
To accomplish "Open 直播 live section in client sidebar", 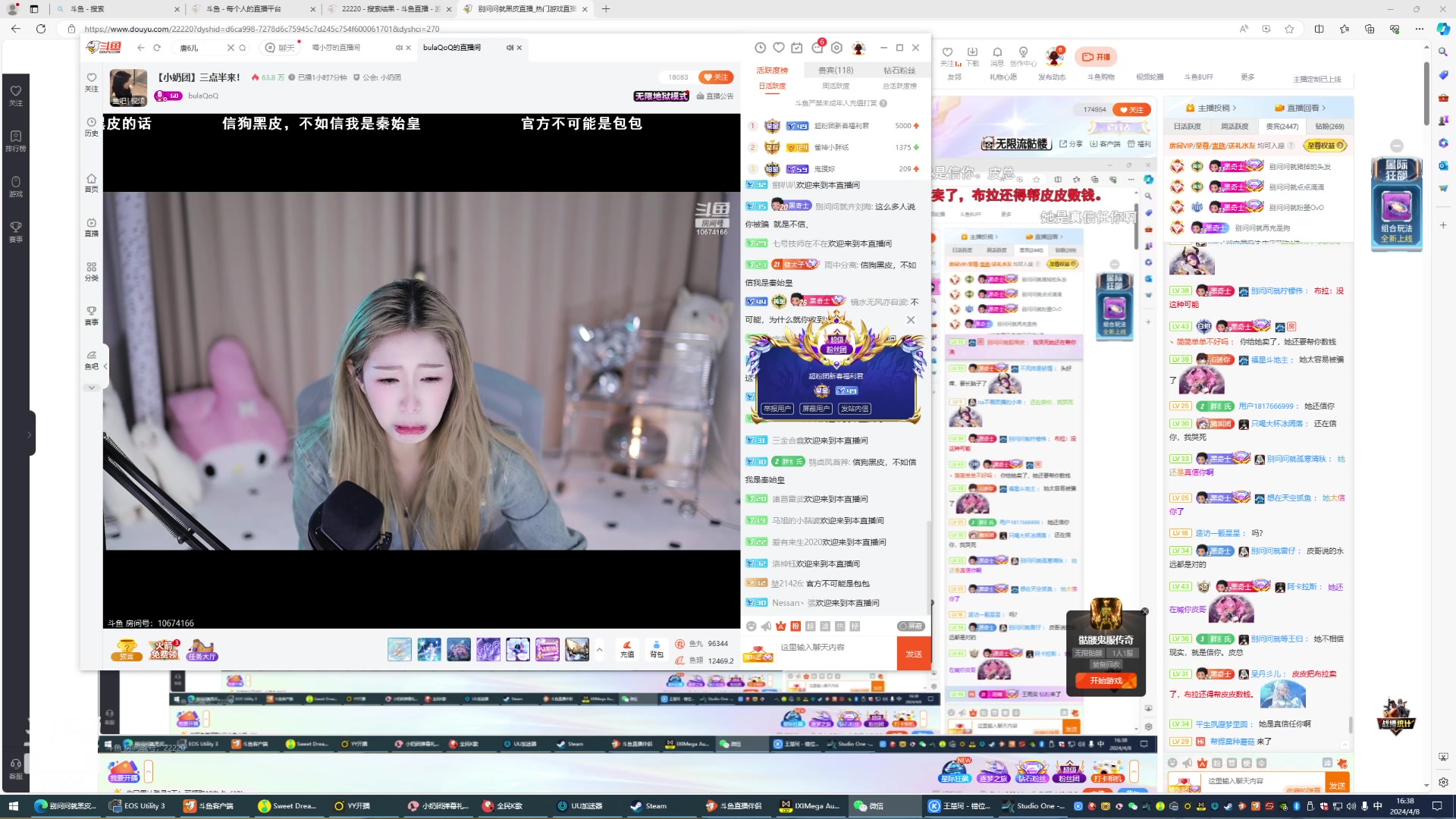I will tap(91, 227).
